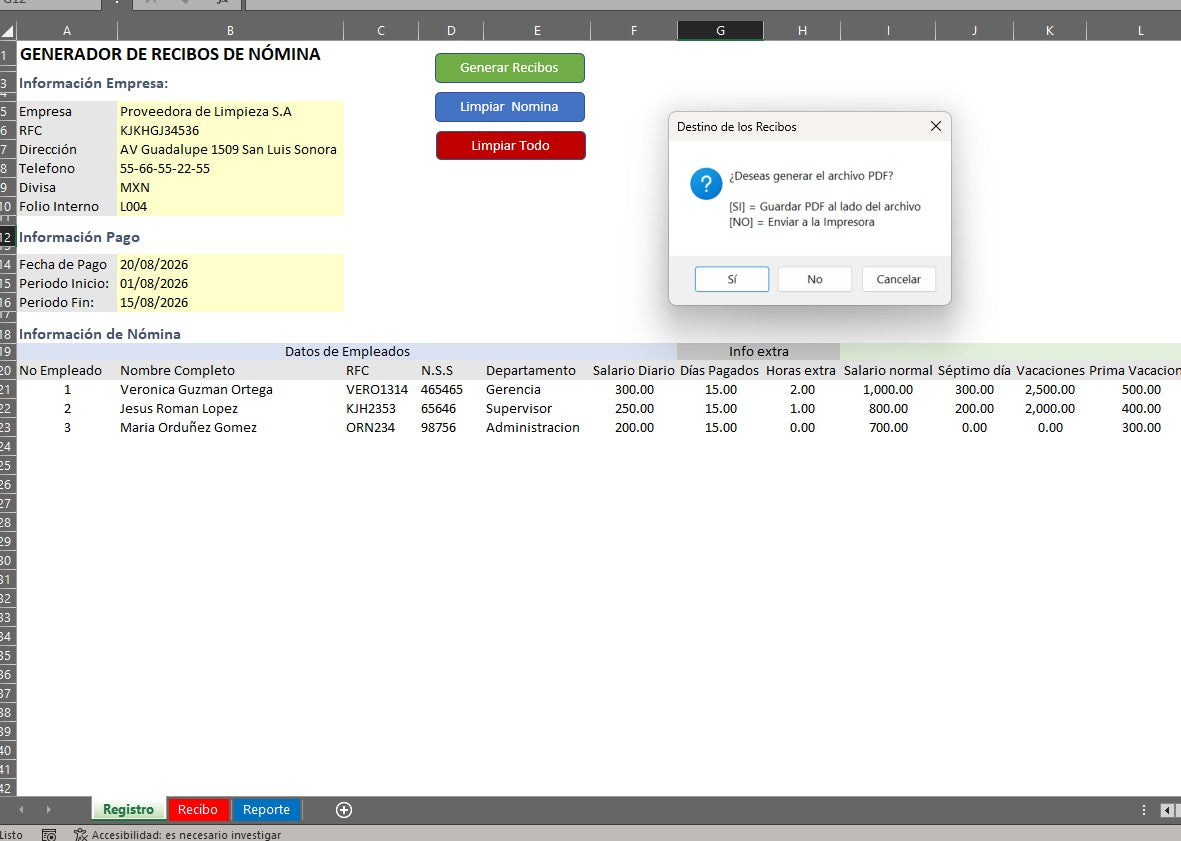Click Cancelar in the dialog
Viewport: 1181px width, 841px height.
pyautogui.click(x=899, y=279)
